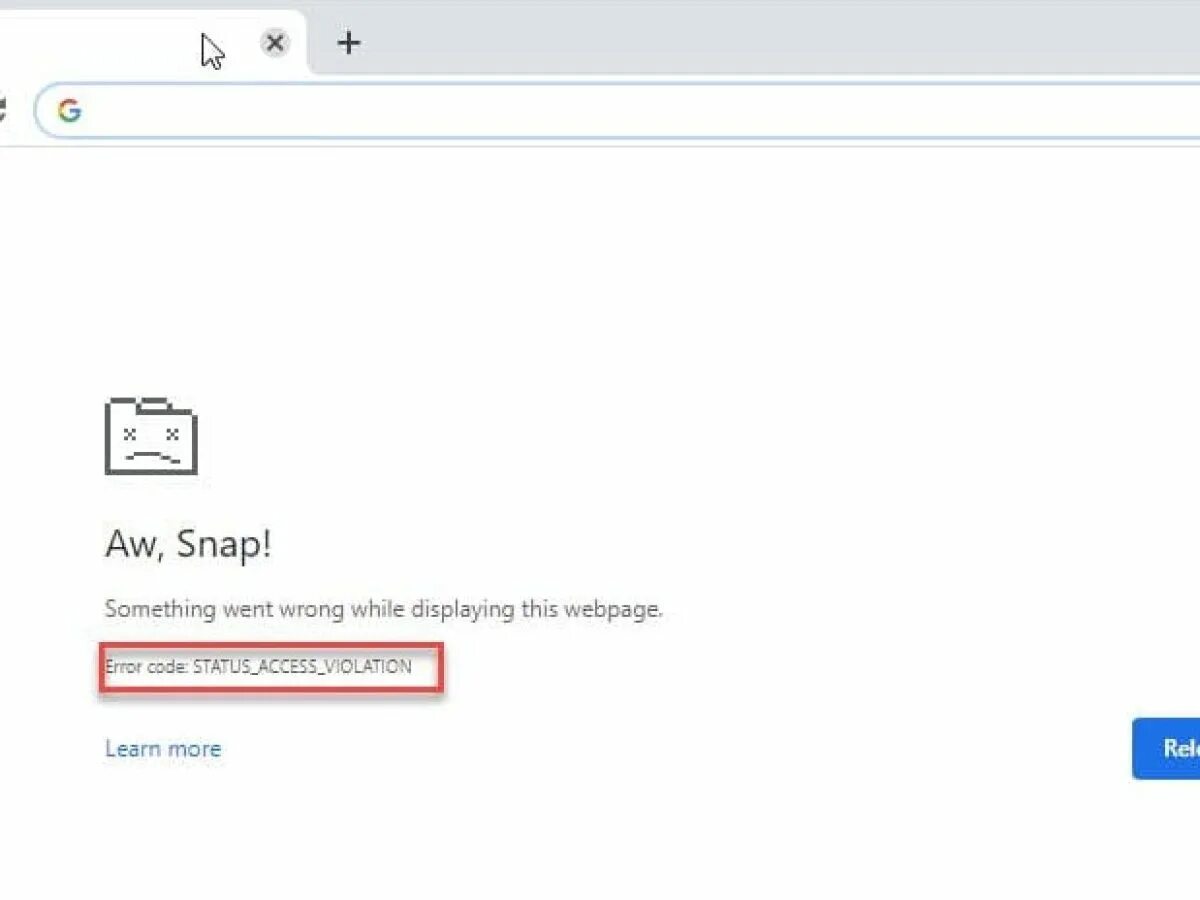
Task: Open a new tab with the plus button
Action: click(x=348, y=43)
